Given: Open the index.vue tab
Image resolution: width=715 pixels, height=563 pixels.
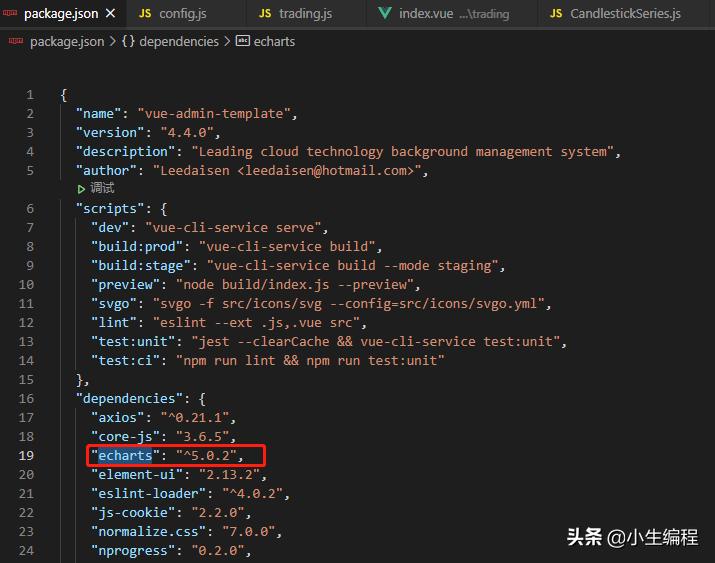Looking at the screenshot, I should [453, 14].
